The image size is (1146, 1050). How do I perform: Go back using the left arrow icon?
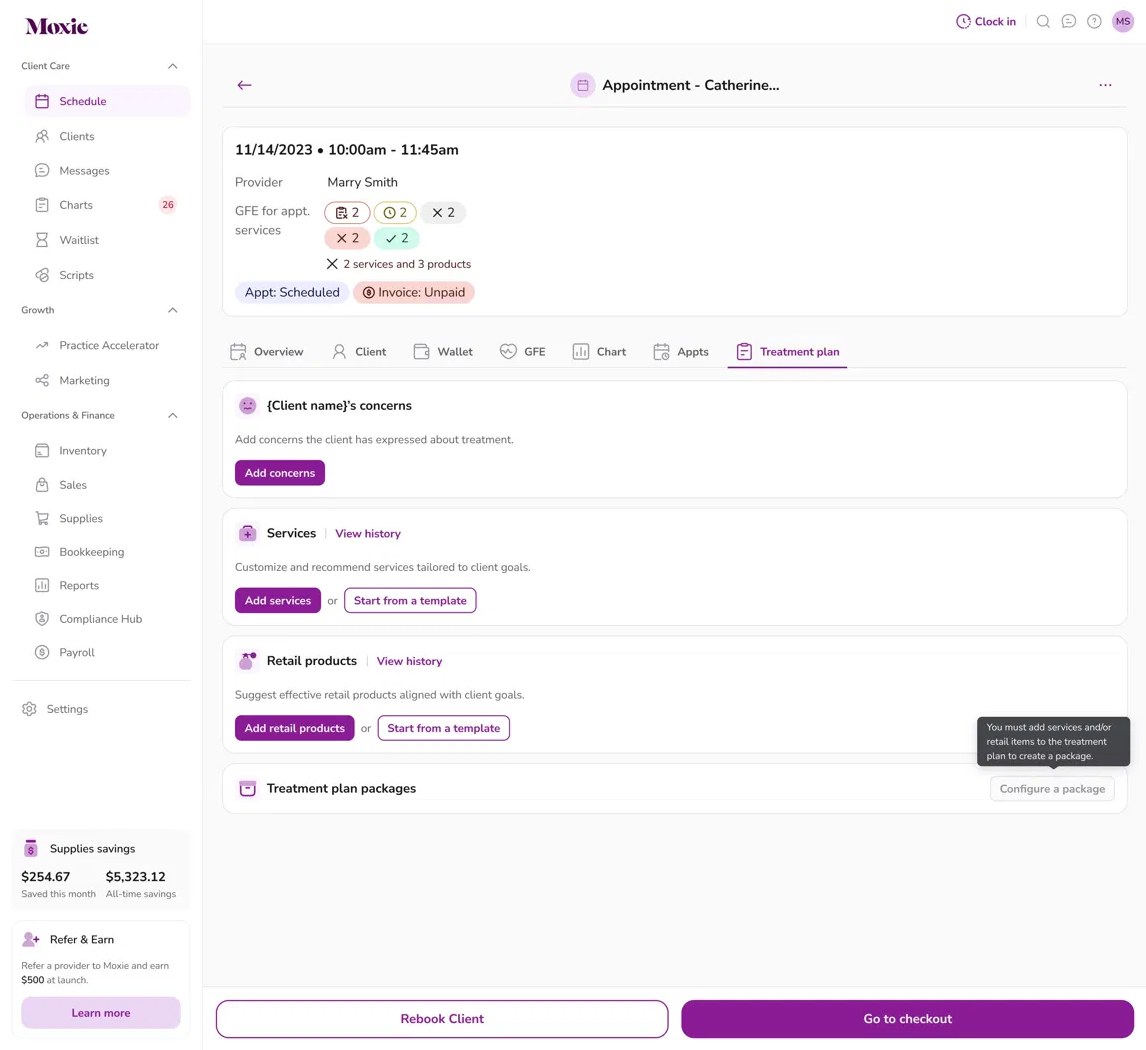(244, 85)
